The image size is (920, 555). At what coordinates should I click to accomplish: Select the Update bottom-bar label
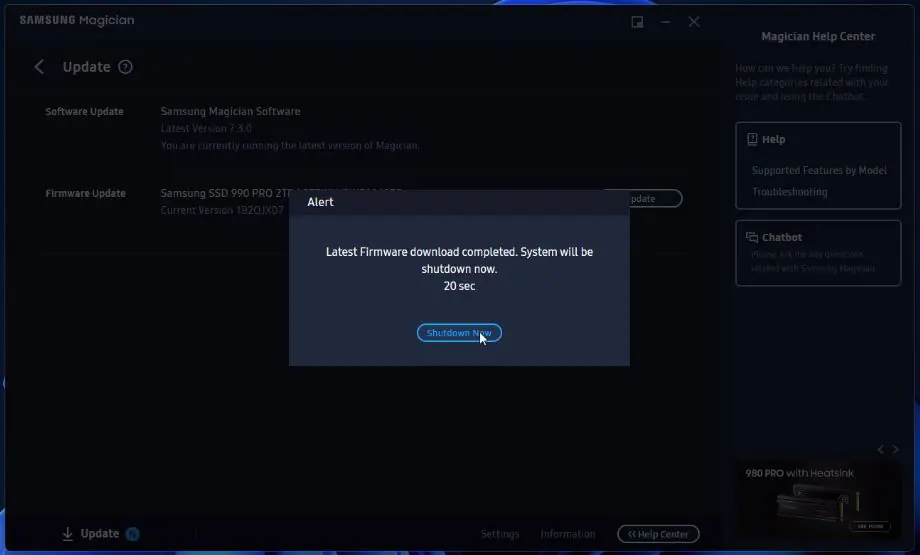coord(100,533)
